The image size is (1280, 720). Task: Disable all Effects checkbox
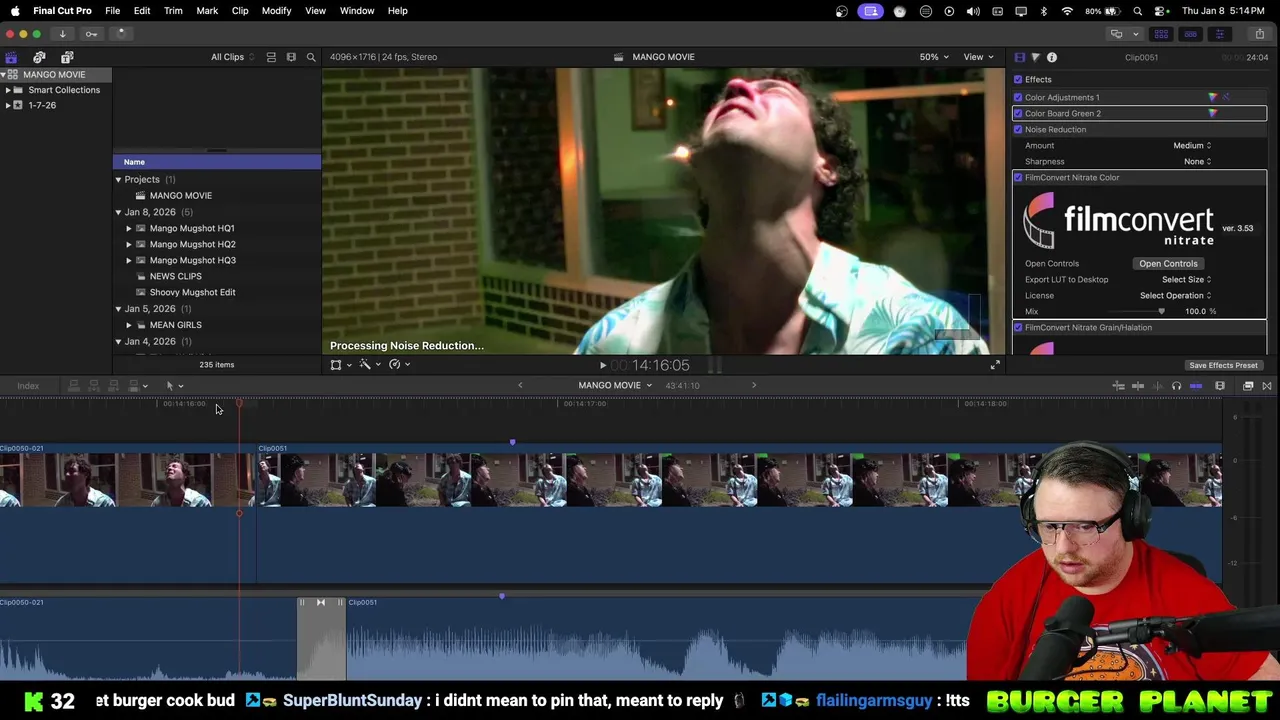[1018, 79]
